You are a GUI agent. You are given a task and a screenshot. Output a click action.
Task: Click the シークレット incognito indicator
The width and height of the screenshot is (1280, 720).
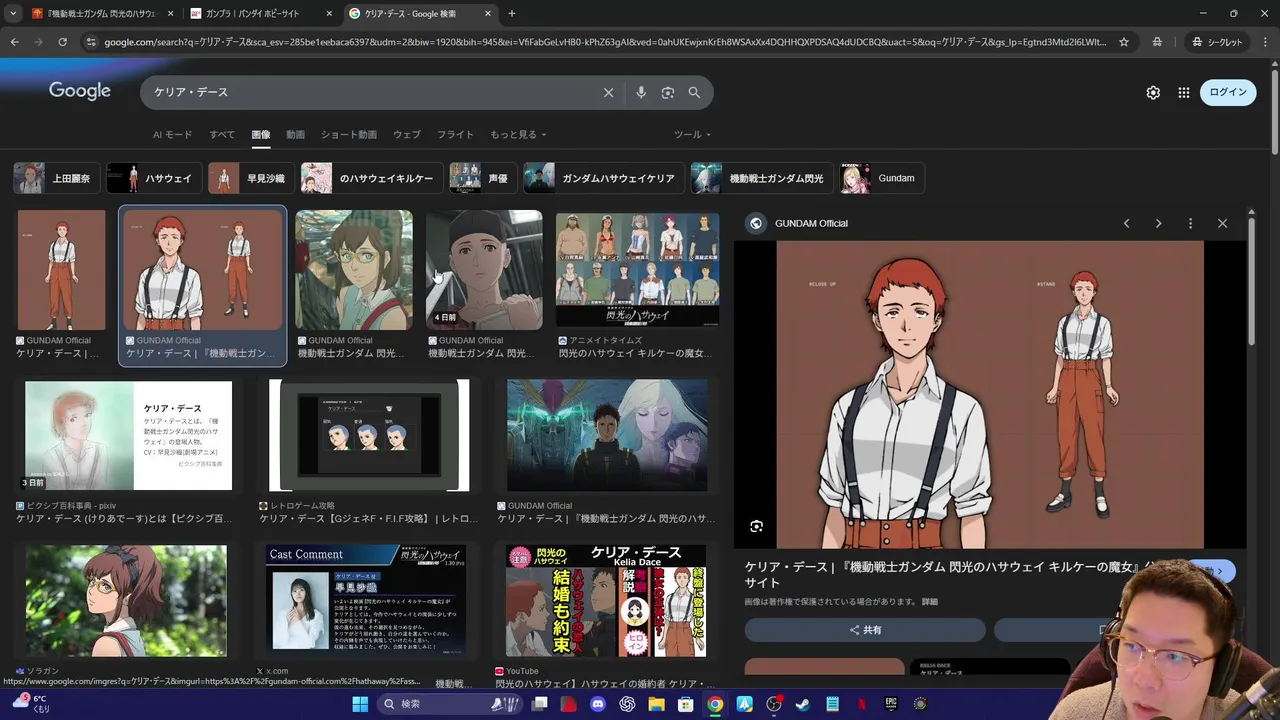1216,42
